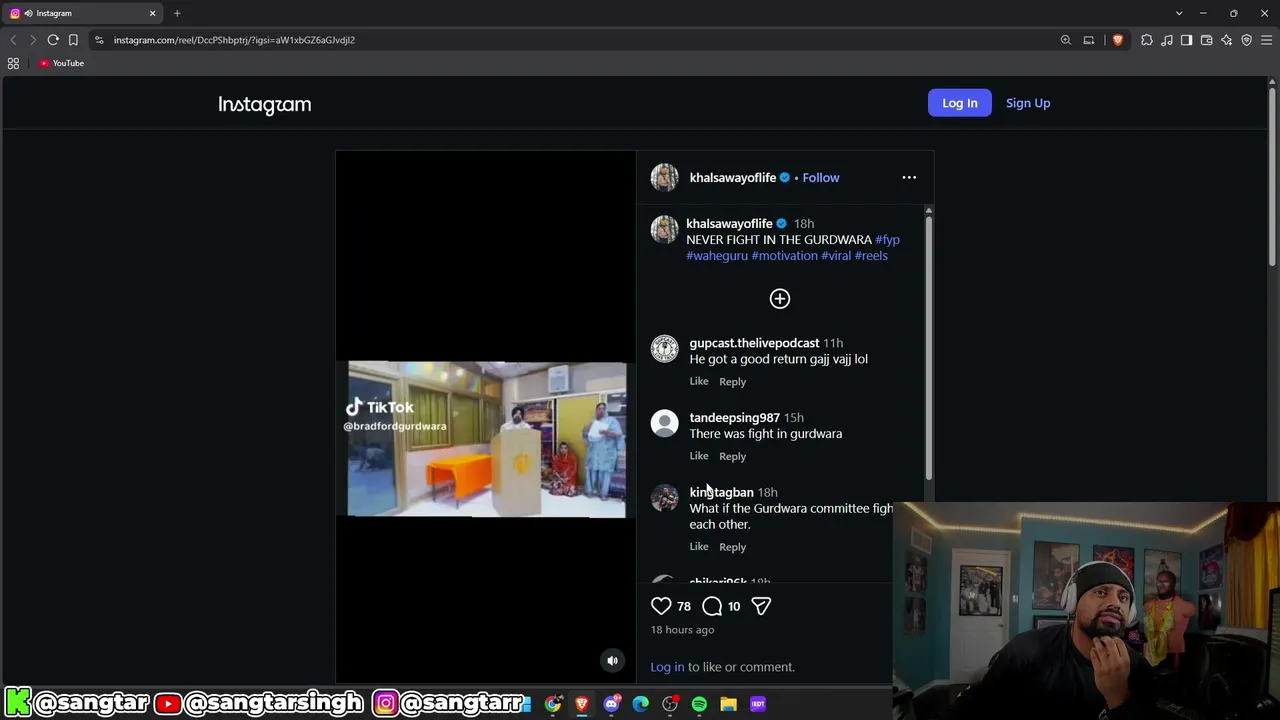Open the #reels hashtag

tap(871, 256)
